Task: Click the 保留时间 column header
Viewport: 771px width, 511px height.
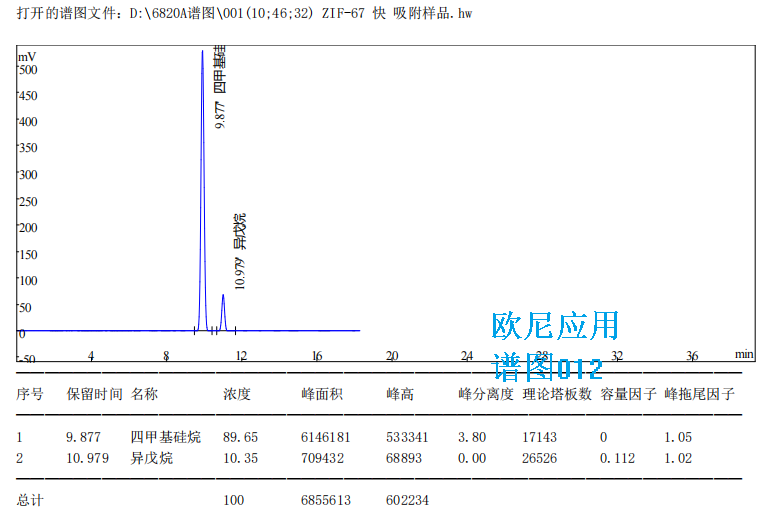Action: coord(94,394)
